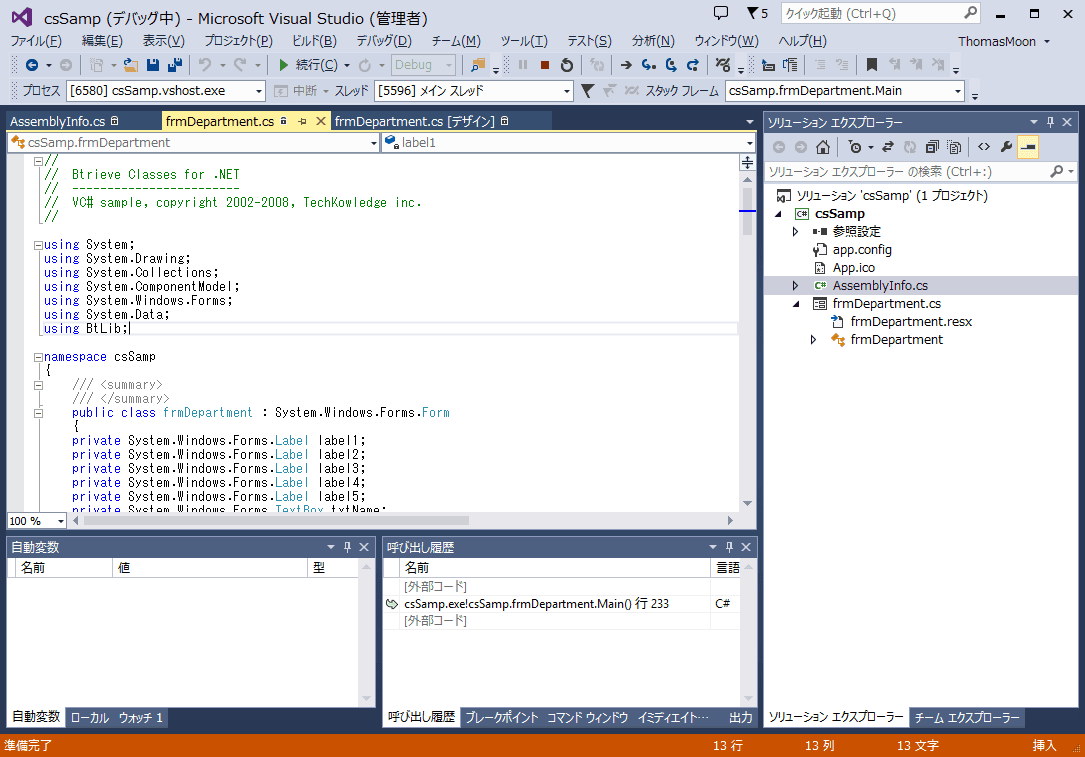Switch to the ローカル tab
This screenshot has height=757, width=1085.
(x=90, y=718)
